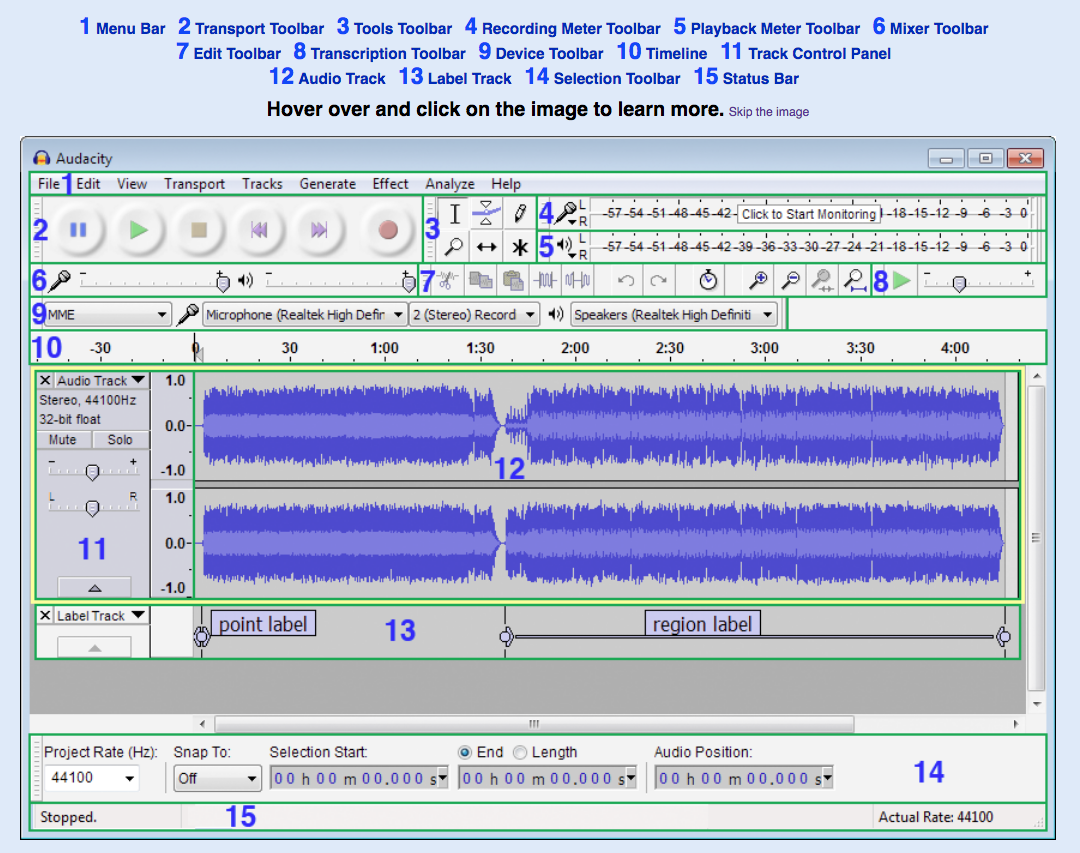1080x853 pixels.
Task: Open the Generate menu
Action: coord(327,184)
